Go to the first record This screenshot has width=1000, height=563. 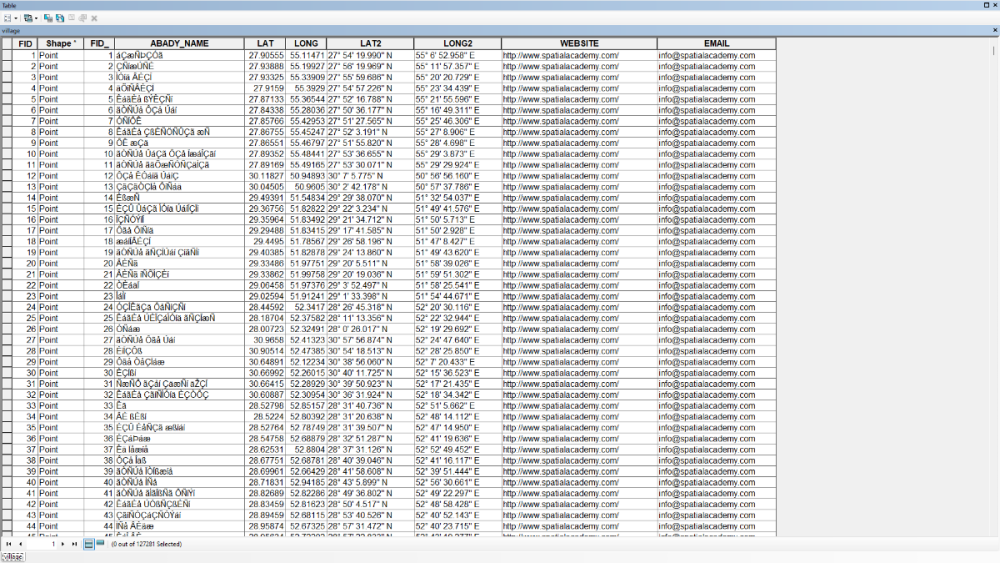click(x=9, y=544)
